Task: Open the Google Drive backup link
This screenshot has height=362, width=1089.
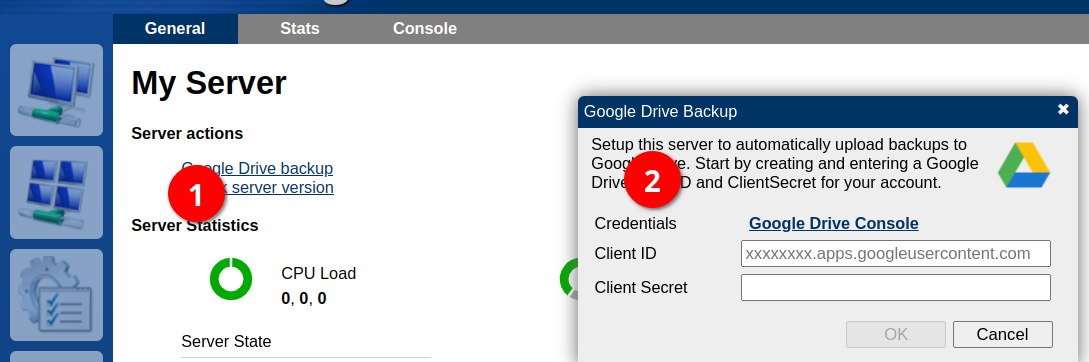Action: tap(257, 168)
